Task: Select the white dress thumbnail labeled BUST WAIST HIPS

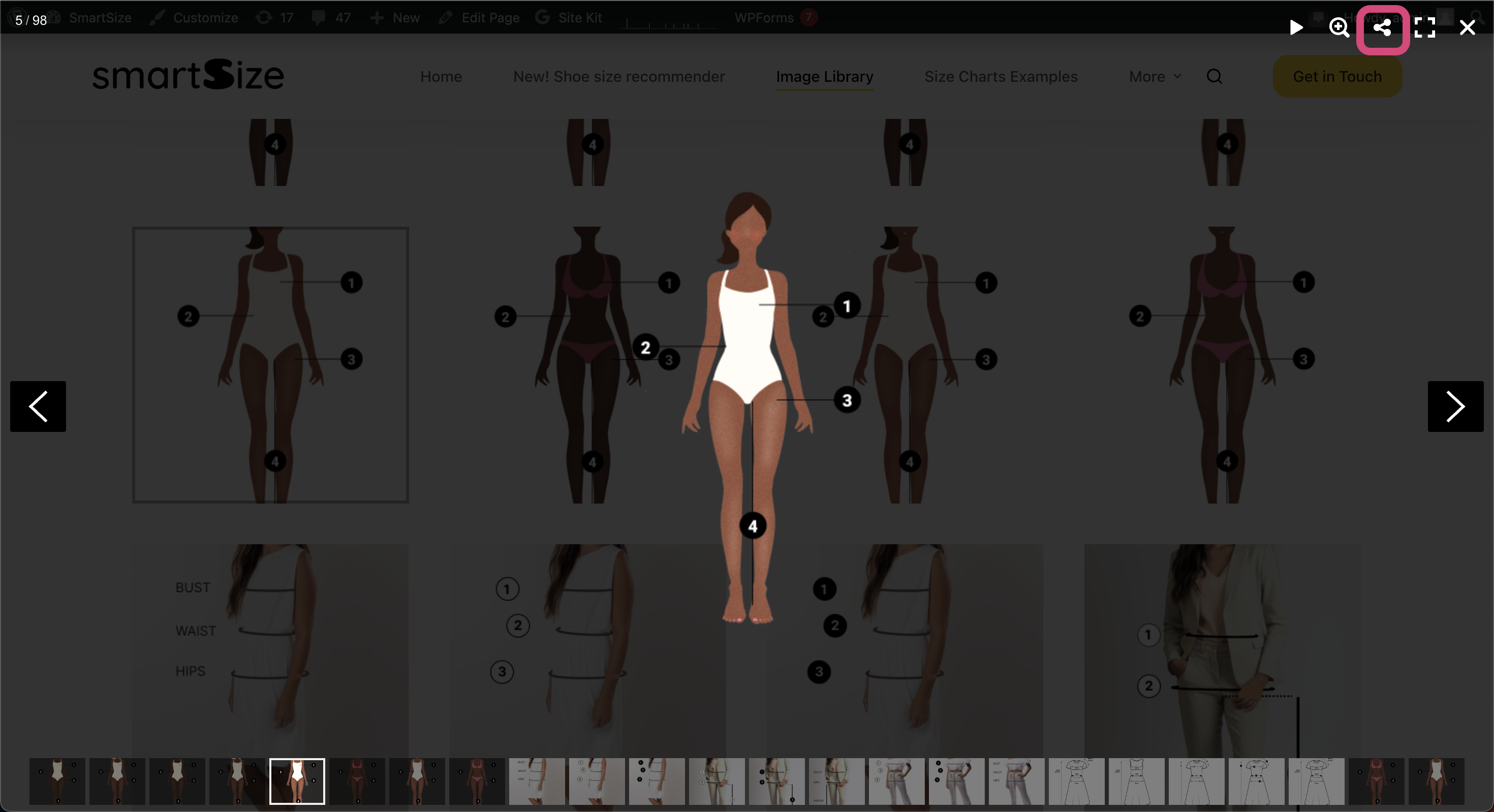Action: 537,782
